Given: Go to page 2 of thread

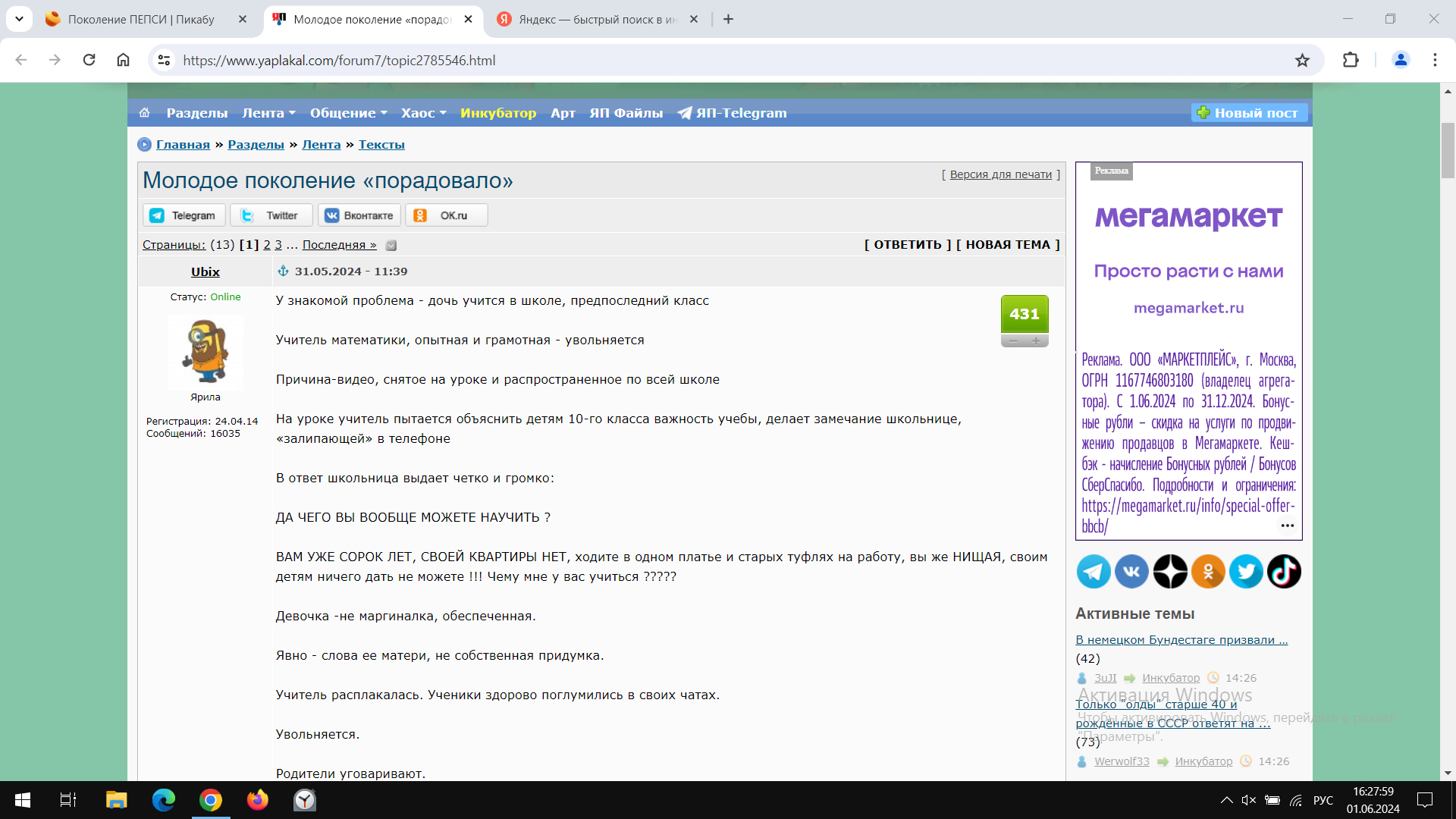Looking at the screenshot, I should [267, 245].
